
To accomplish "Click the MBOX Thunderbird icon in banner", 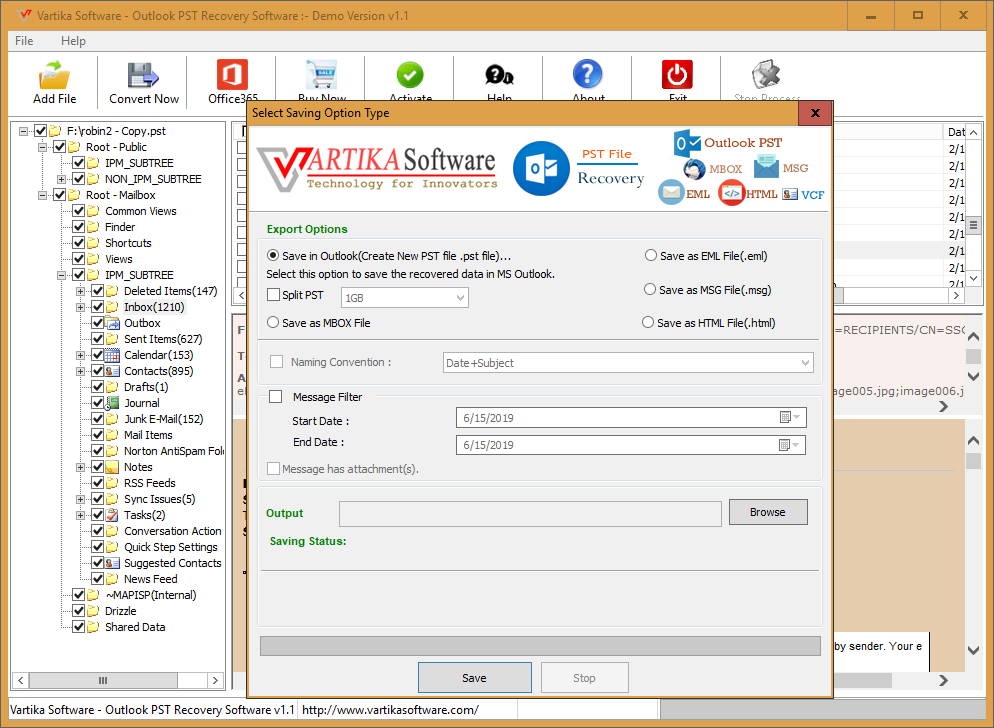I will pyautogui.click(x=694, y=169).
